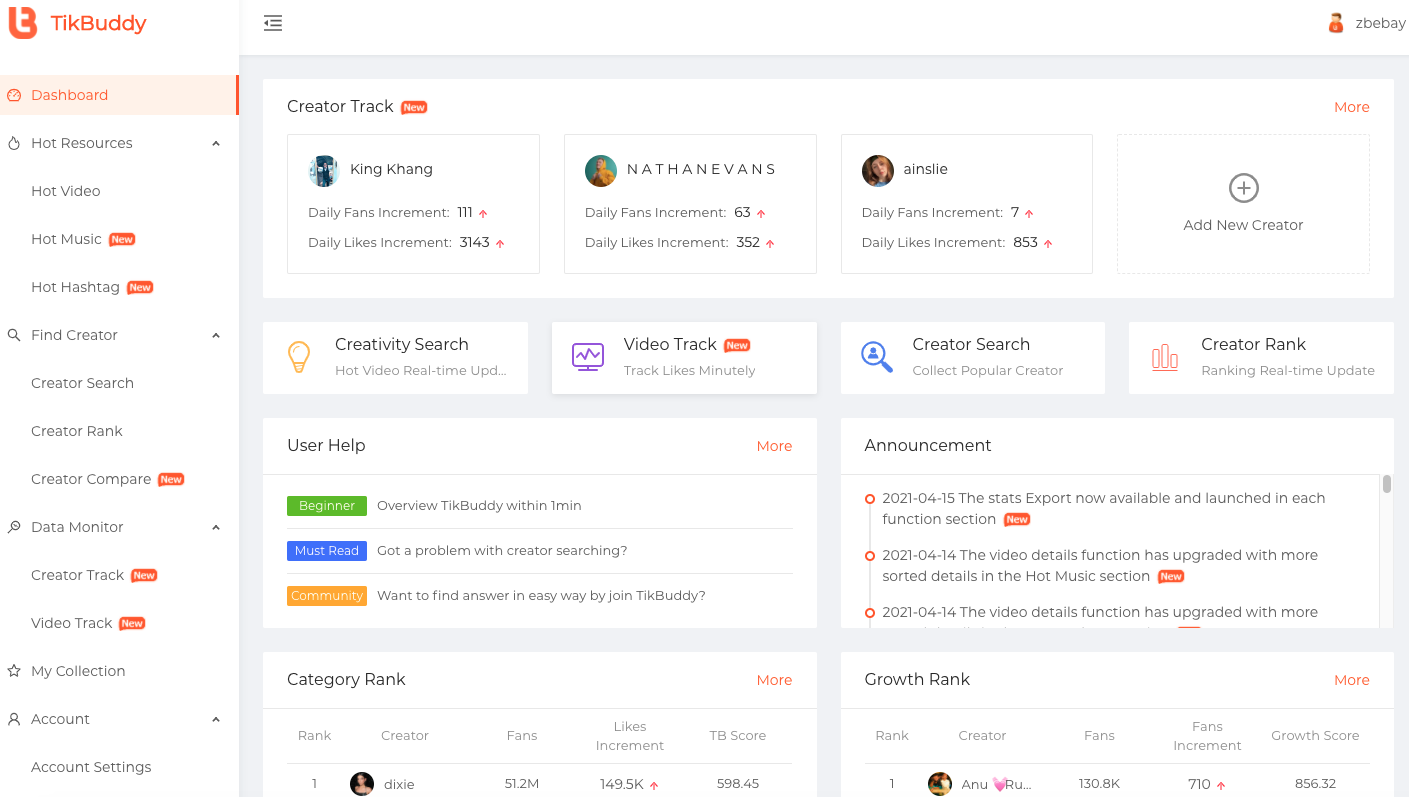Click the green Beginner tag
Image resolution: width=1409 pixels, height=797 pixels.
327,506
